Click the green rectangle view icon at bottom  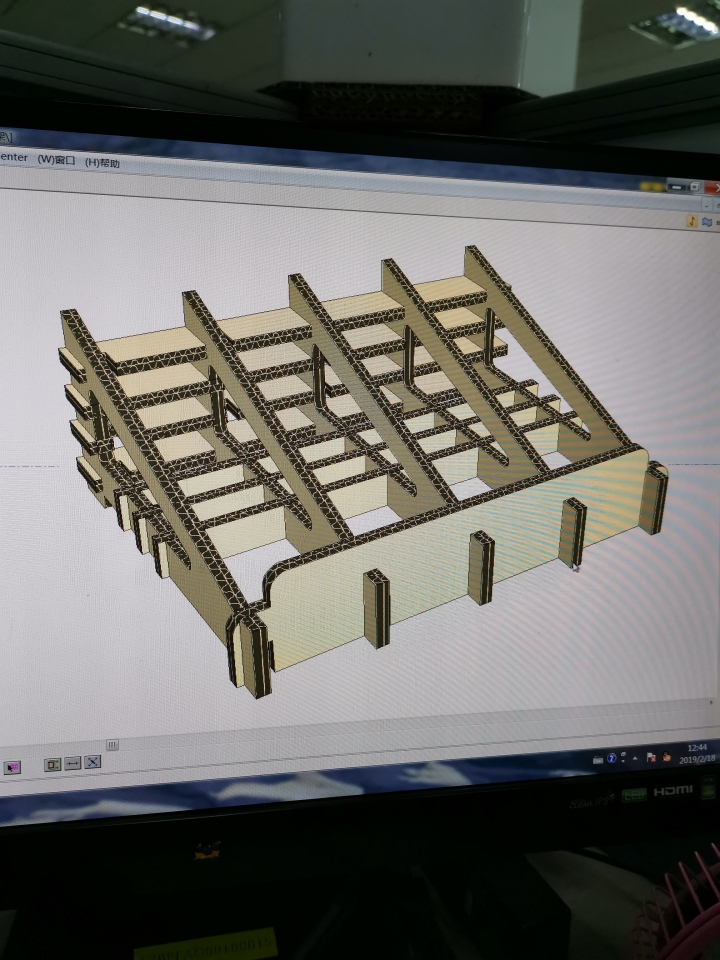point(52,765)
